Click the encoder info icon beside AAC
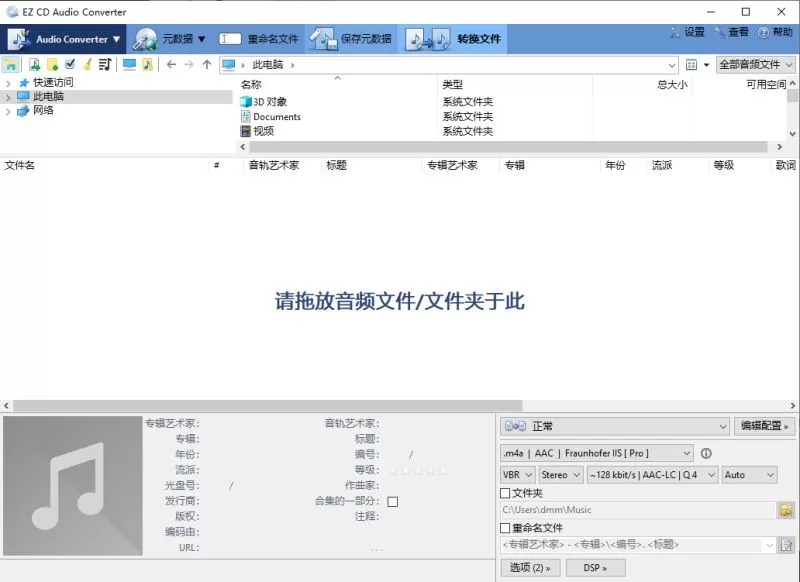Screen dimensions: 800x582 click(707, 453)
